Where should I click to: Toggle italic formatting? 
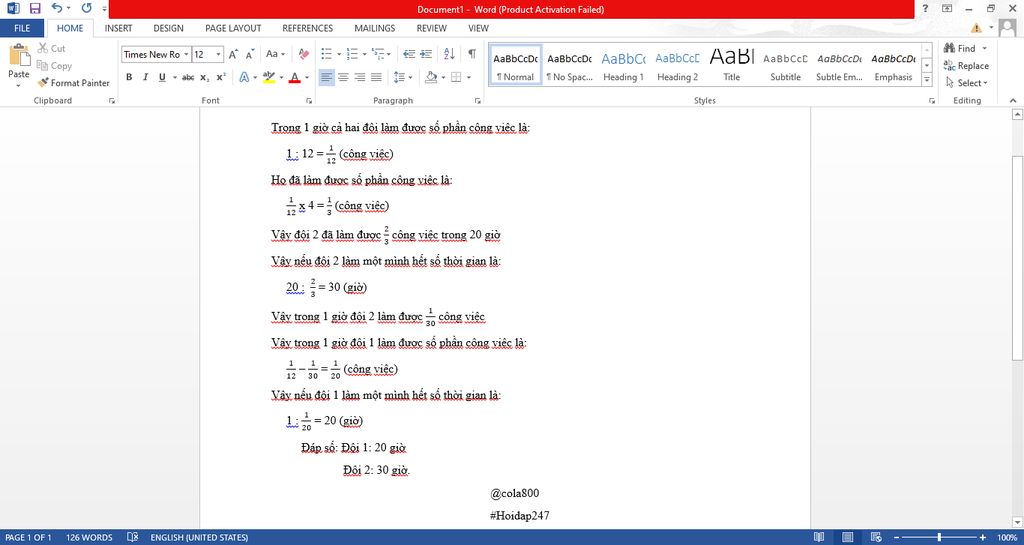[x=145, y=77]
